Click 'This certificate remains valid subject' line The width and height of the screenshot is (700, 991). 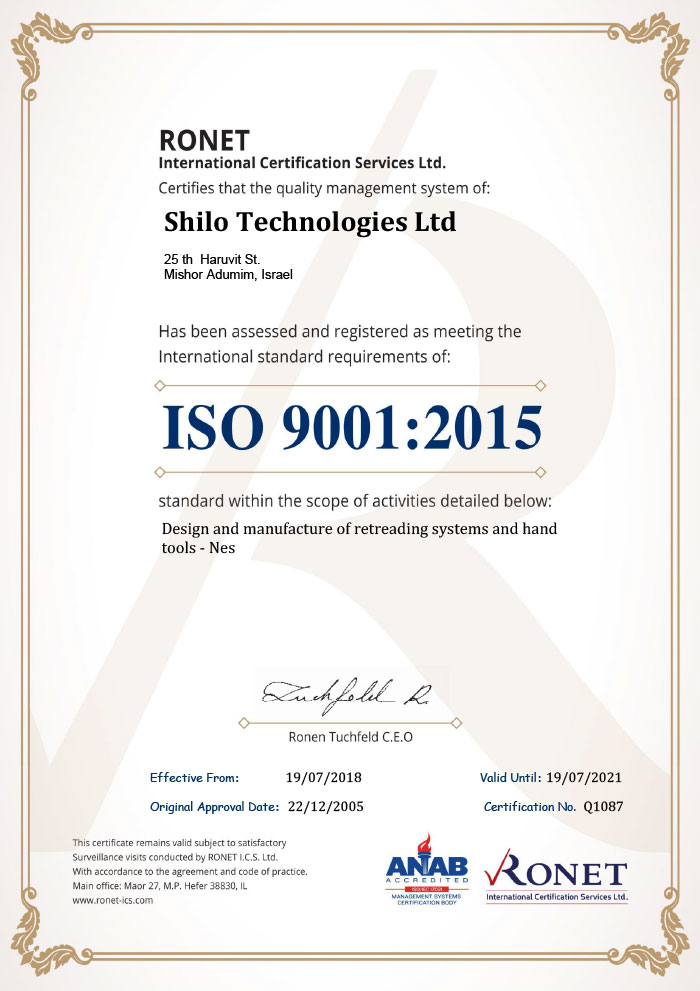[x=179, y=843]
